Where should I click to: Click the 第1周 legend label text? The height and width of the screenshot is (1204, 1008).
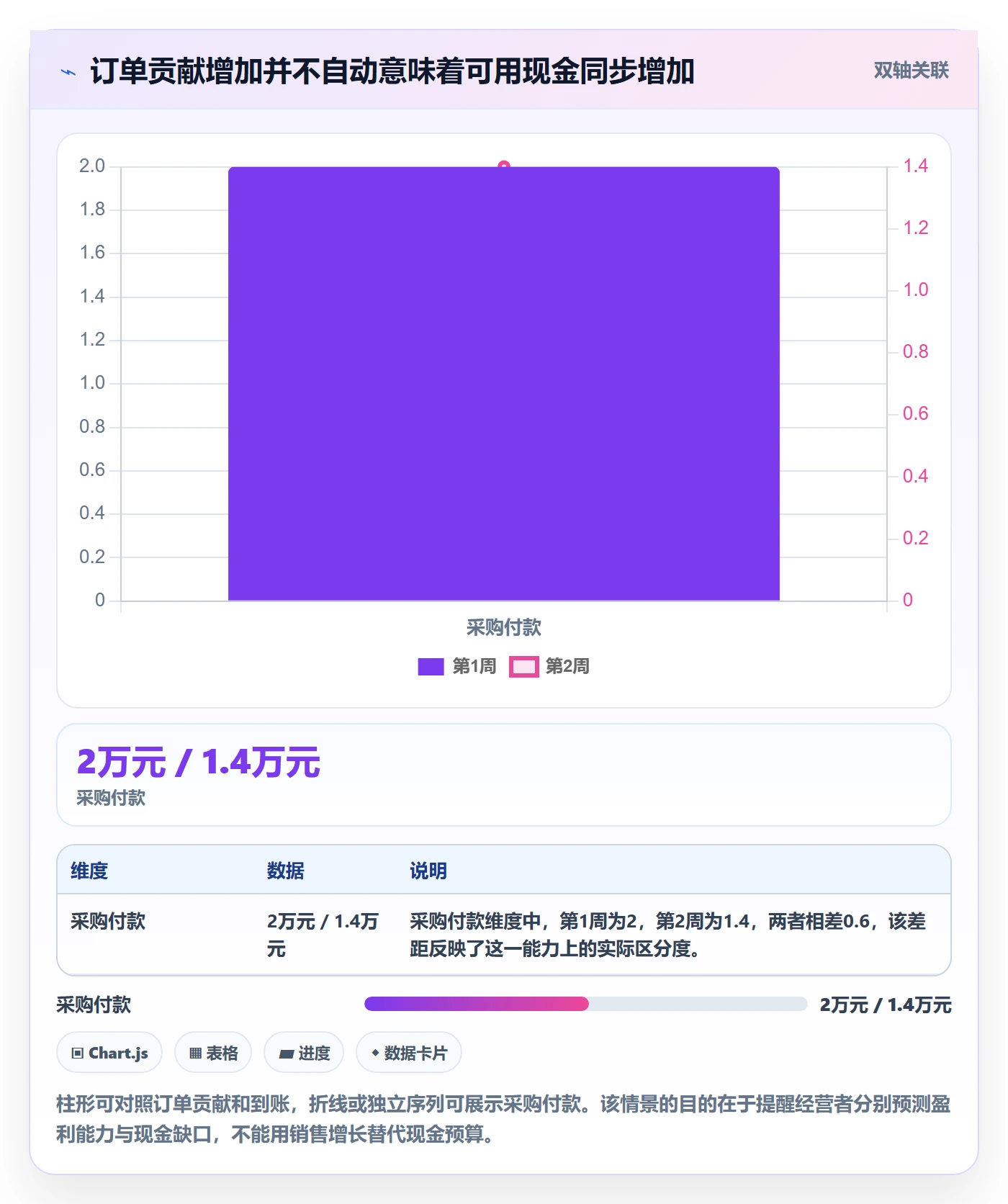point(474,667)
